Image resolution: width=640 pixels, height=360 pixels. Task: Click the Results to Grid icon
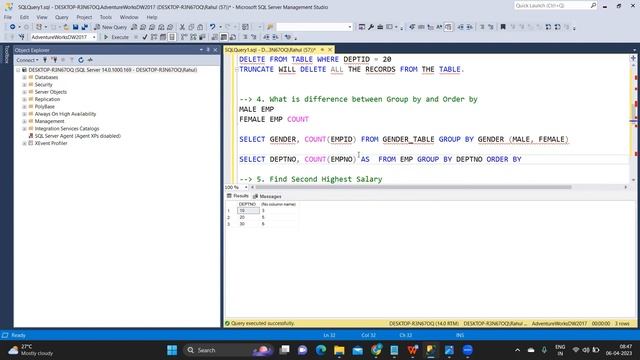[224, 37]
